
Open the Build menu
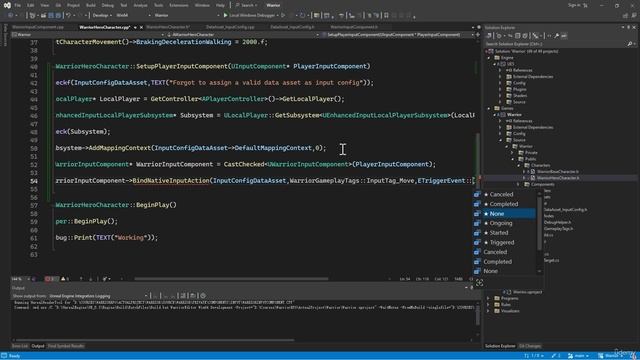(x=91, y=5)
